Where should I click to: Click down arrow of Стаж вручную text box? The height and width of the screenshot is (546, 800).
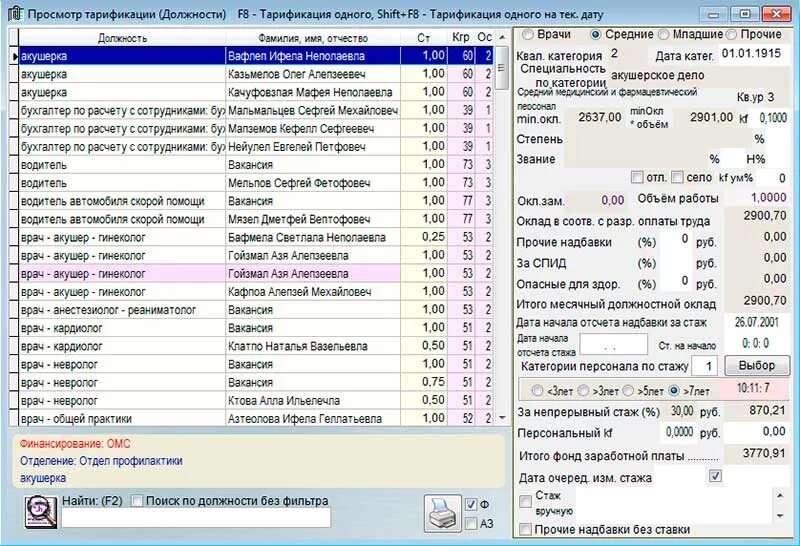click(x=780, y=516)
